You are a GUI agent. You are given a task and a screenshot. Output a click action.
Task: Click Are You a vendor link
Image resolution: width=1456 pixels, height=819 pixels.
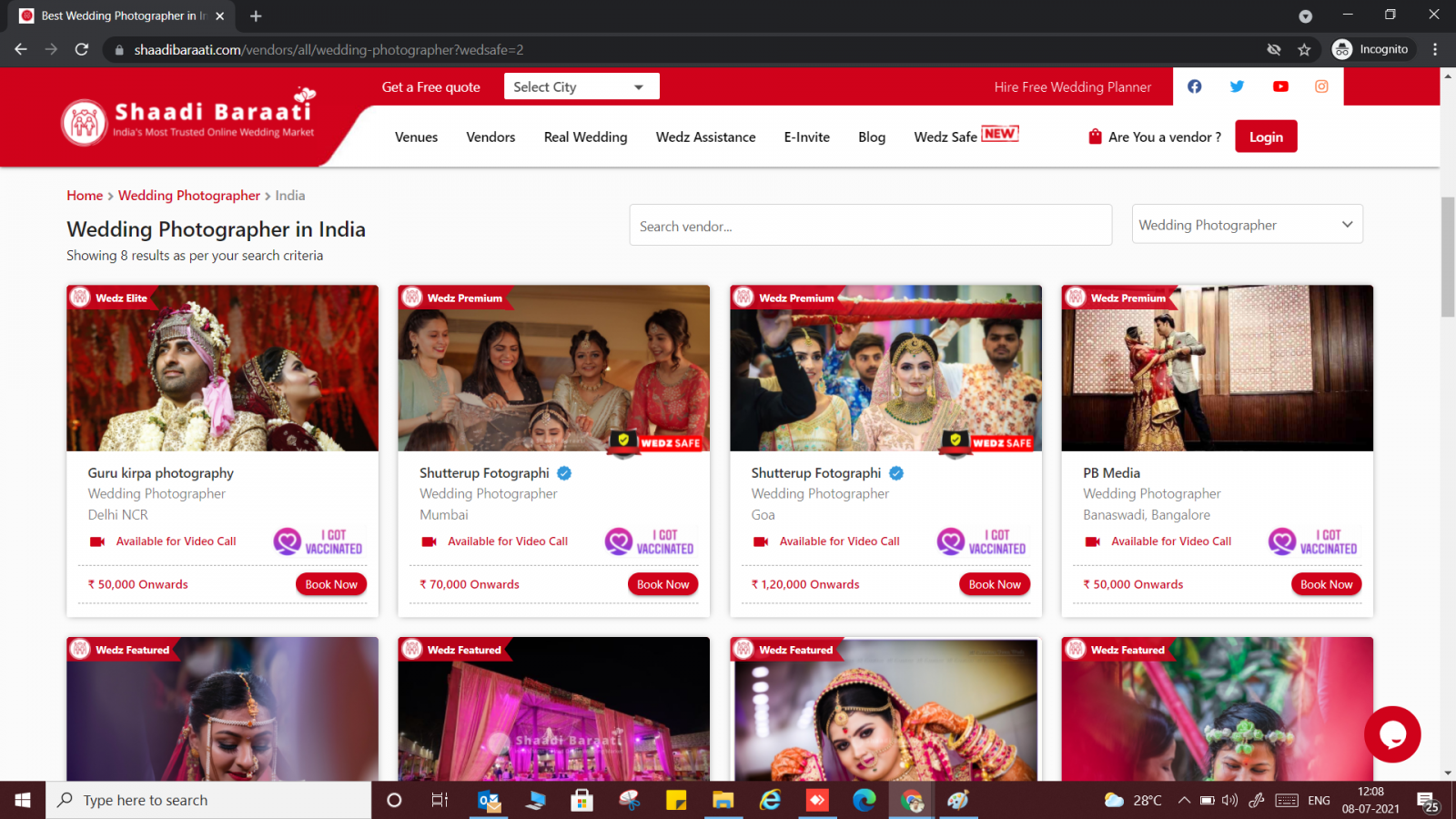(1155, 136)
